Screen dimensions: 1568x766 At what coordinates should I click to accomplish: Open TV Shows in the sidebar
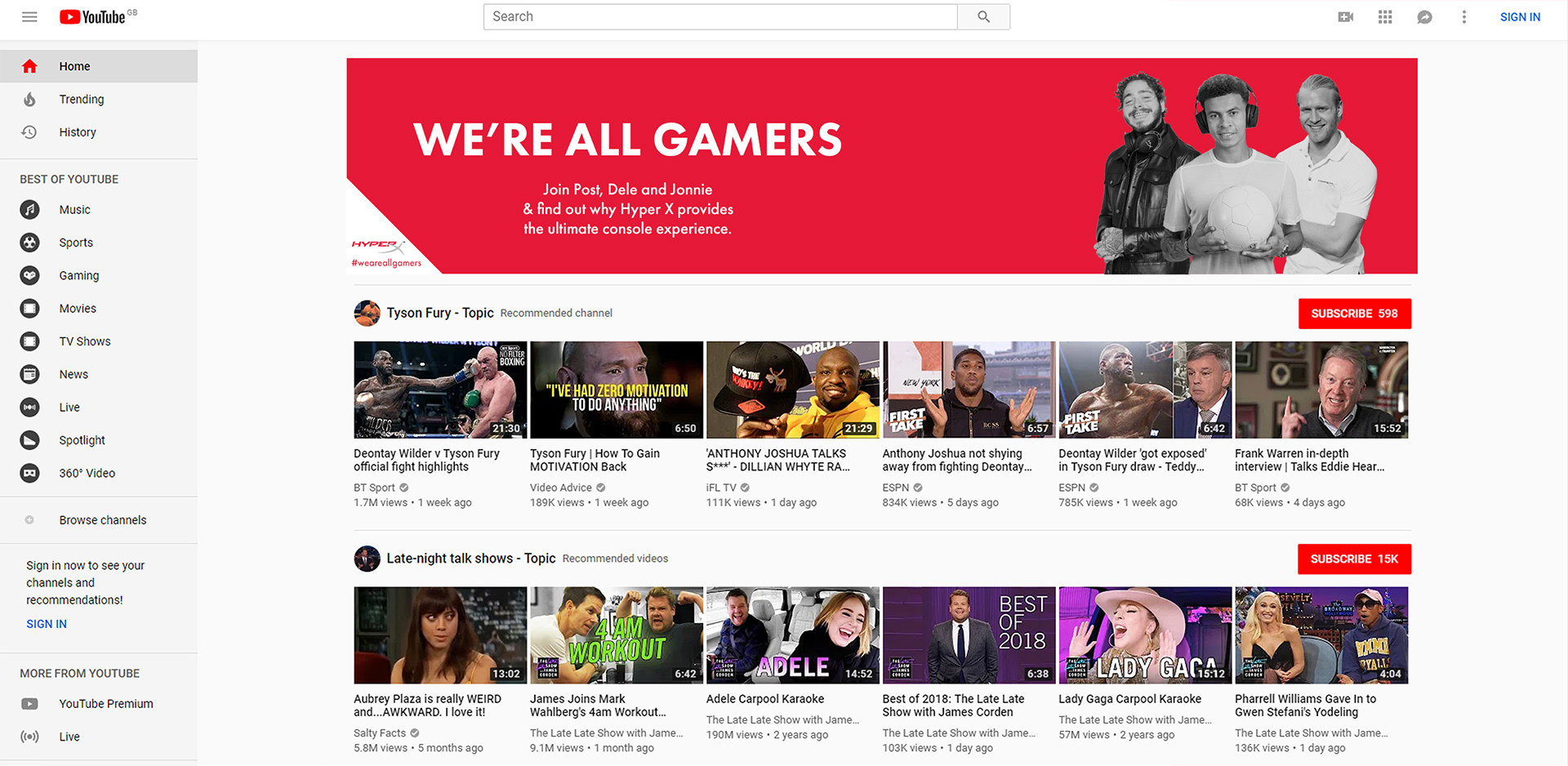coord(99,341)
